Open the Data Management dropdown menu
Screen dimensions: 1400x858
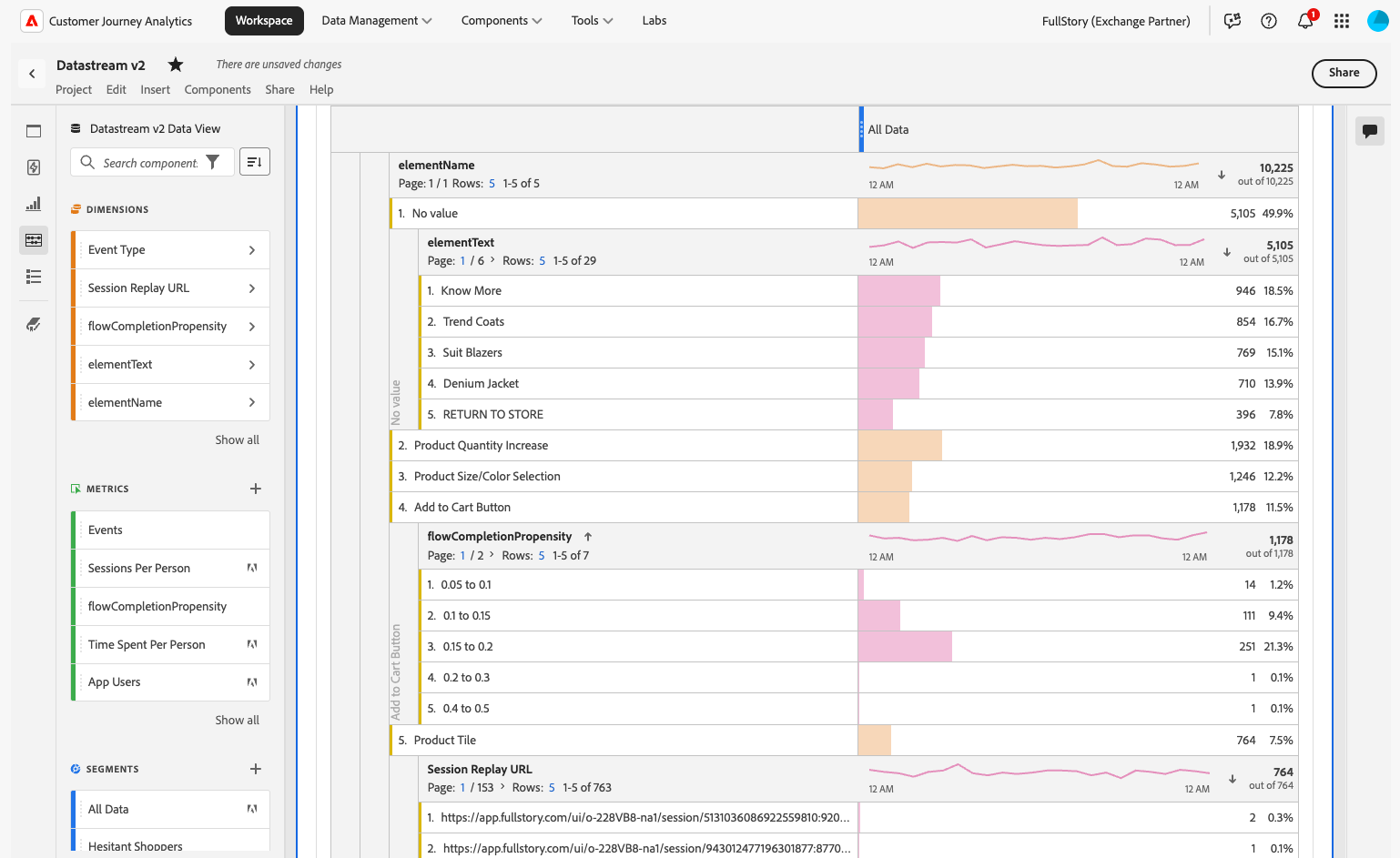click(x=376, y=21)
